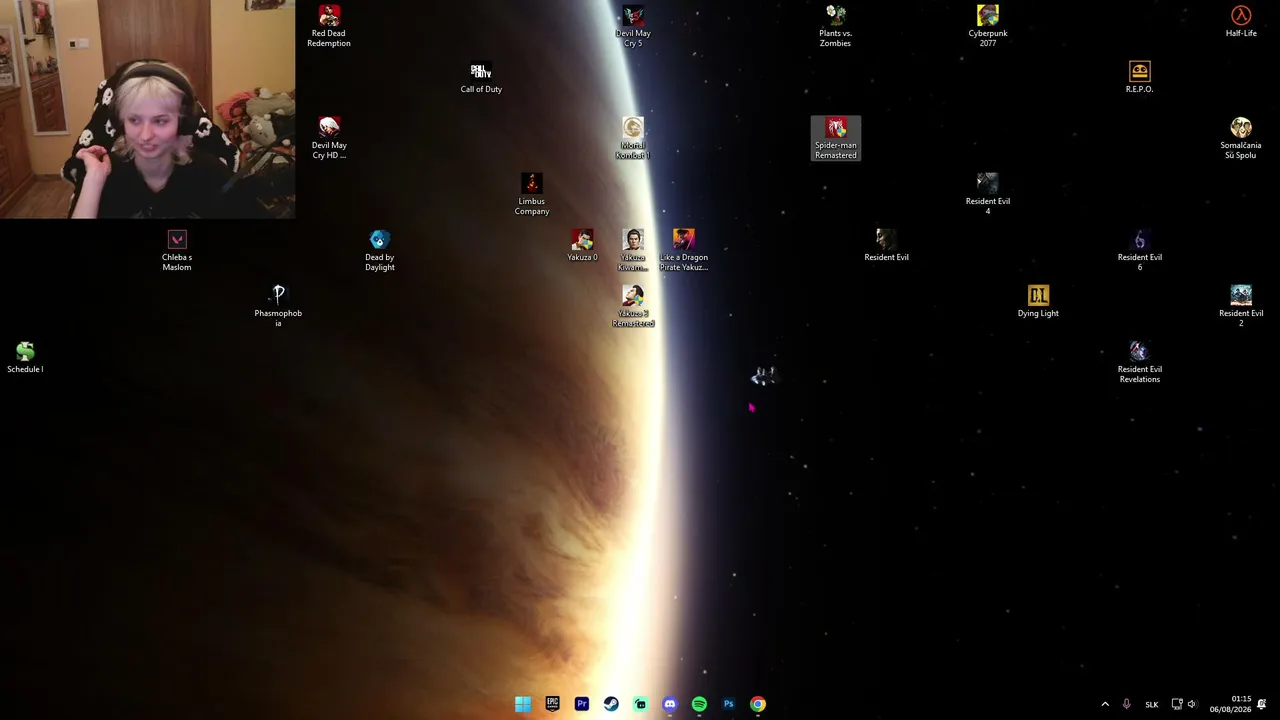Screen dimensions: 1280x720
Task: Select the Chleba s Maslom icon
Action: [x=177, y=250]
